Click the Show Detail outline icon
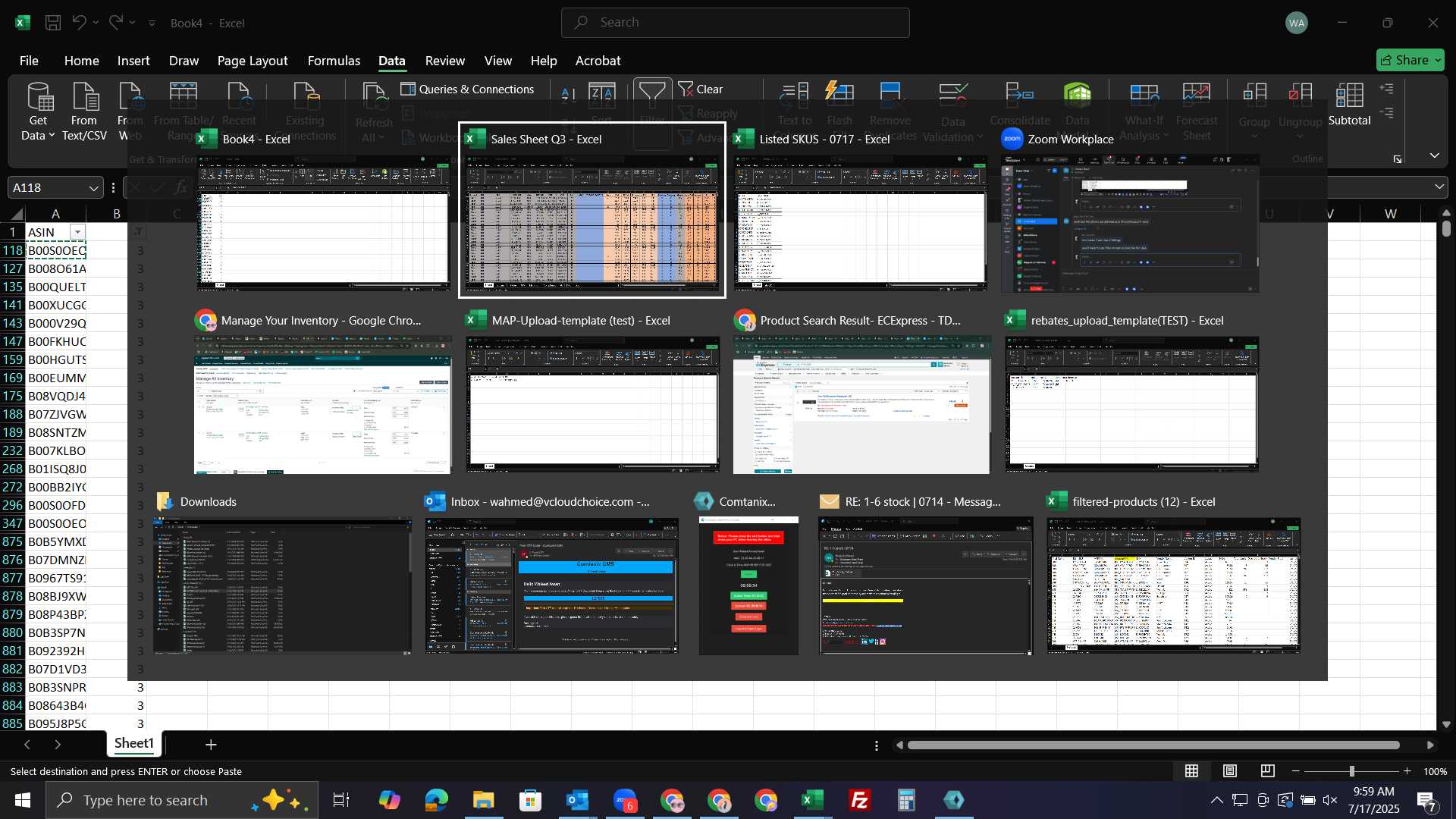Screen dimensions: 1456x819 [1387, 89]
